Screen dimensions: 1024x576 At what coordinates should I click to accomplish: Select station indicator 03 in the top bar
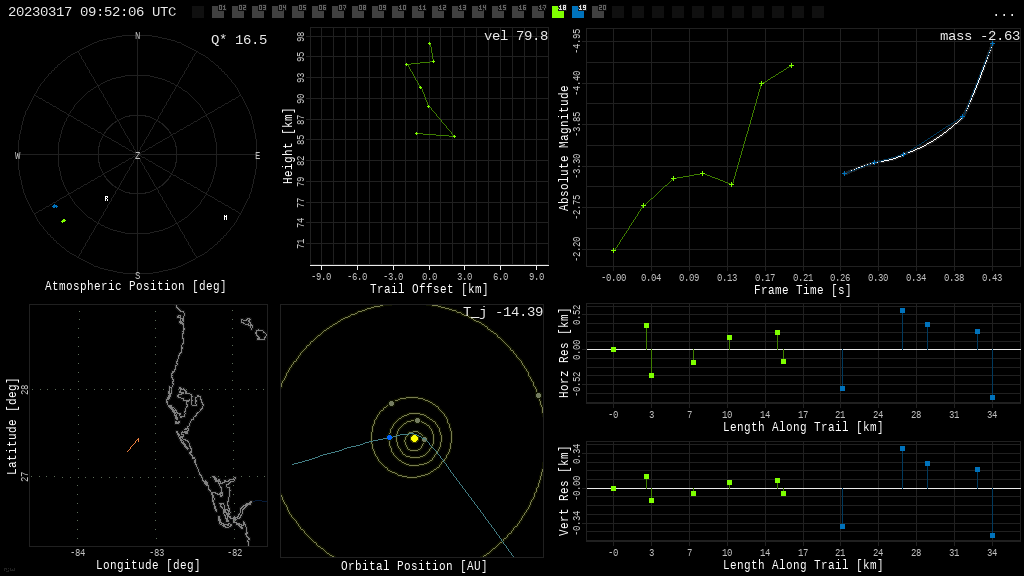pyautogui.click(x=258, y=11)
